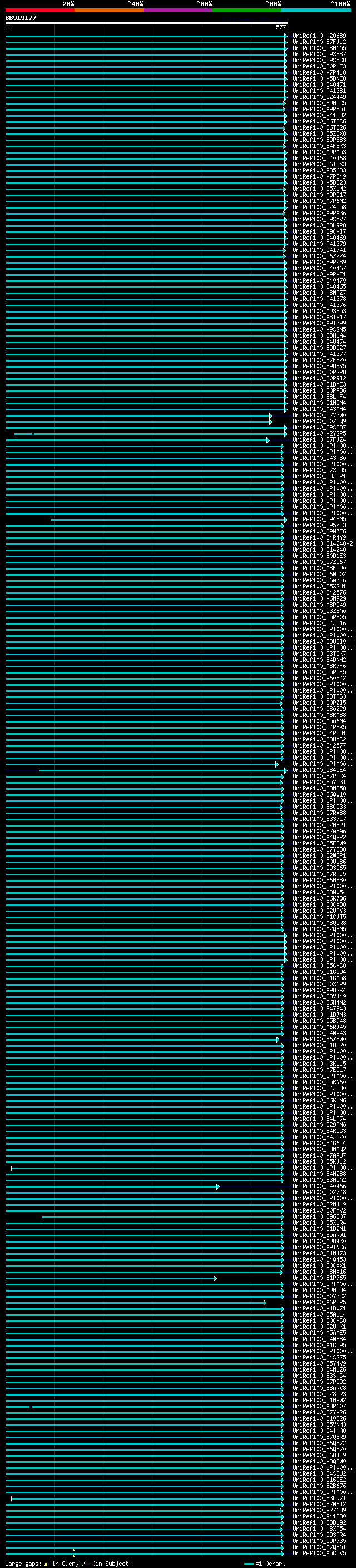Click the query end position 577
This screenshot has width=356, height=1568.
[280, 27]
